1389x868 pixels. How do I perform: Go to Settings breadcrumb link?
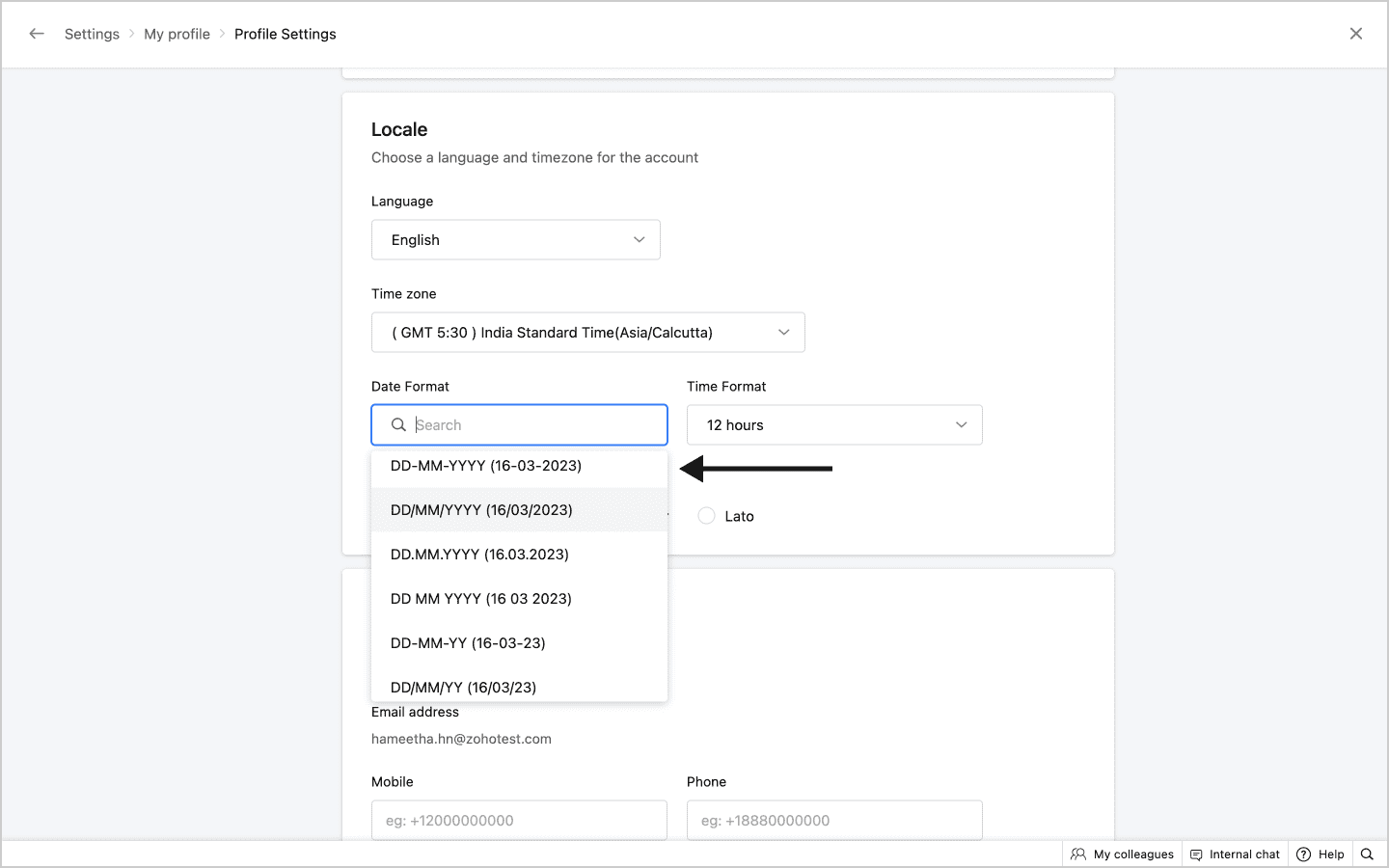pyautogui.click(x=92, y=34)
